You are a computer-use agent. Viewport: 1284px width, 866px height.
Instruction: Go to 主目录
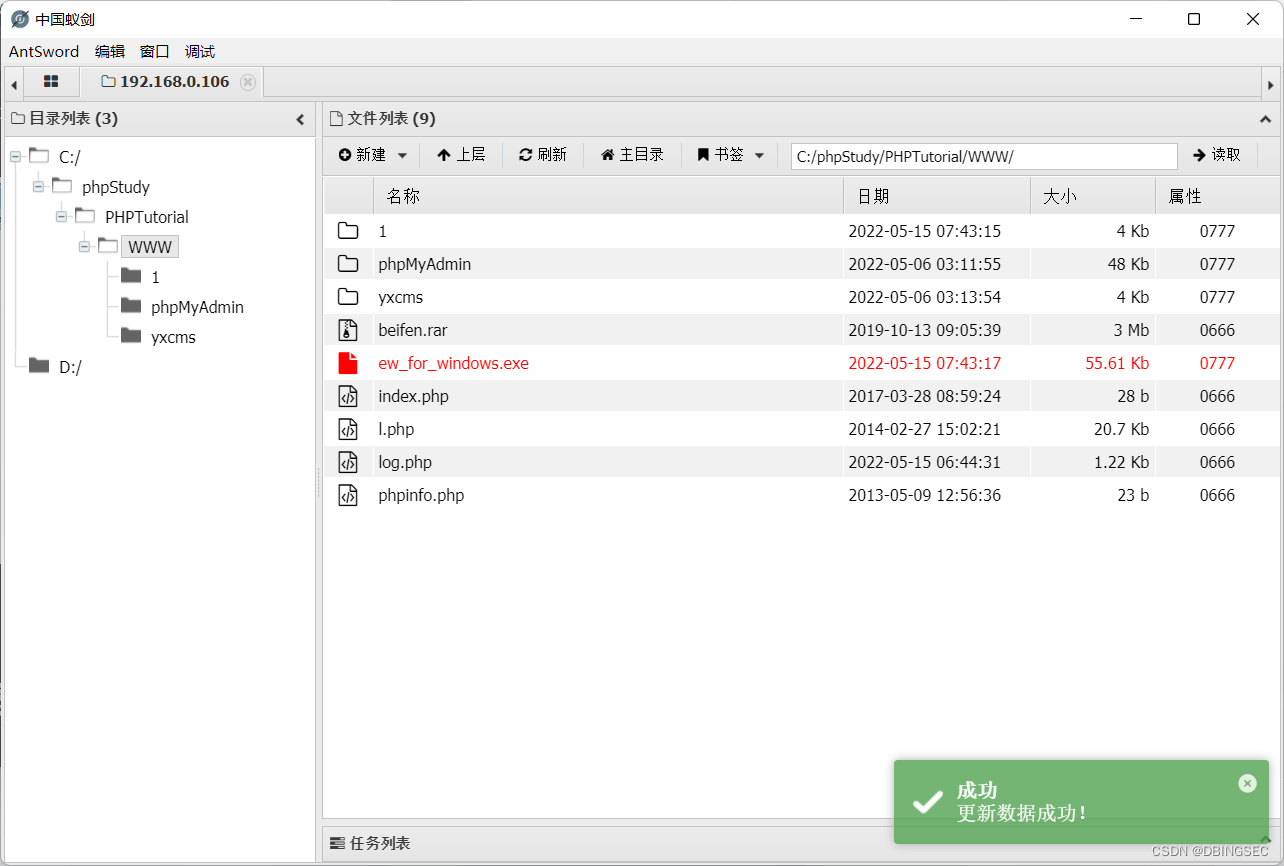click(632, 155)
